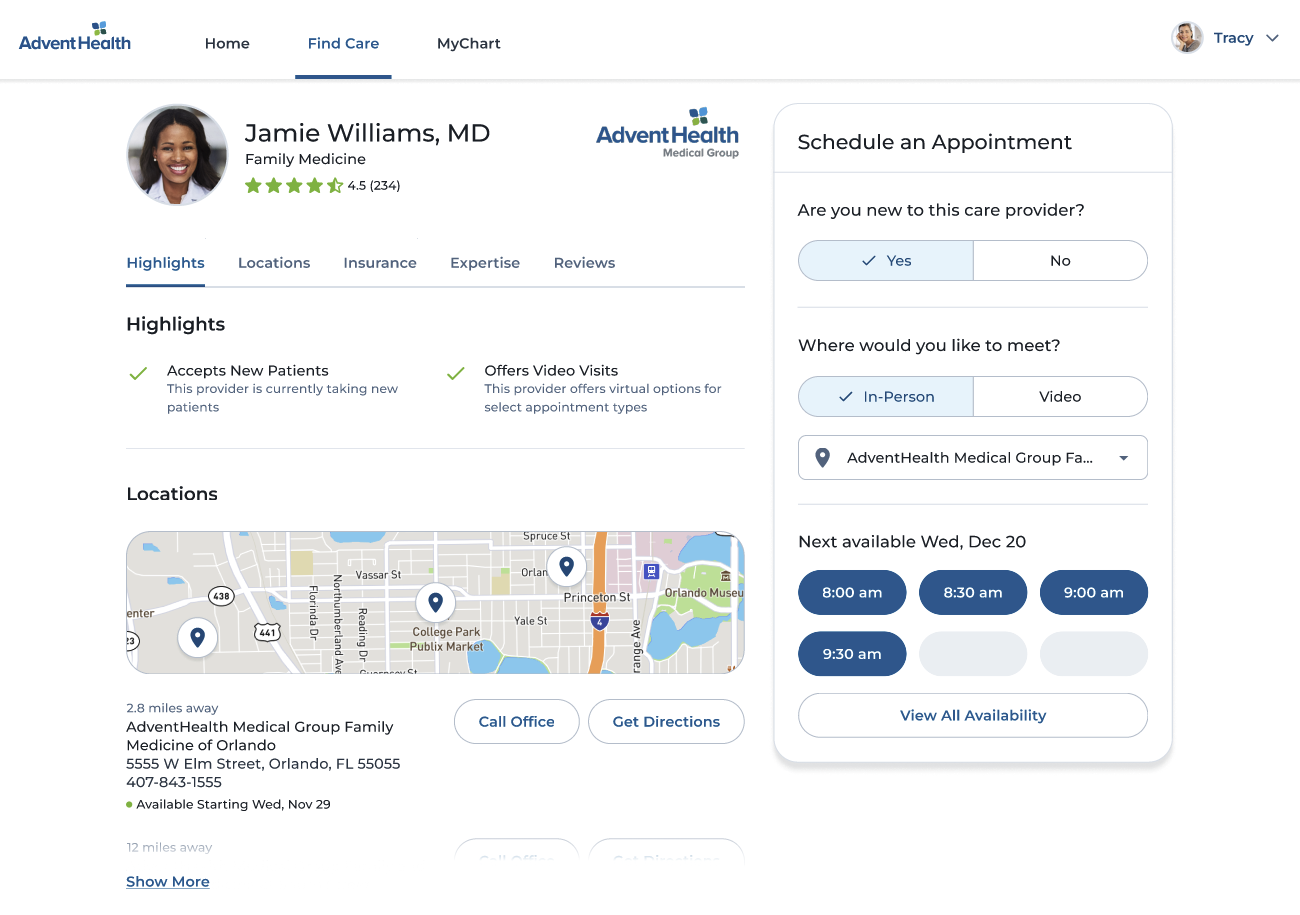Go to the Home nav item

pyautogui.click(x=227, y=43)
